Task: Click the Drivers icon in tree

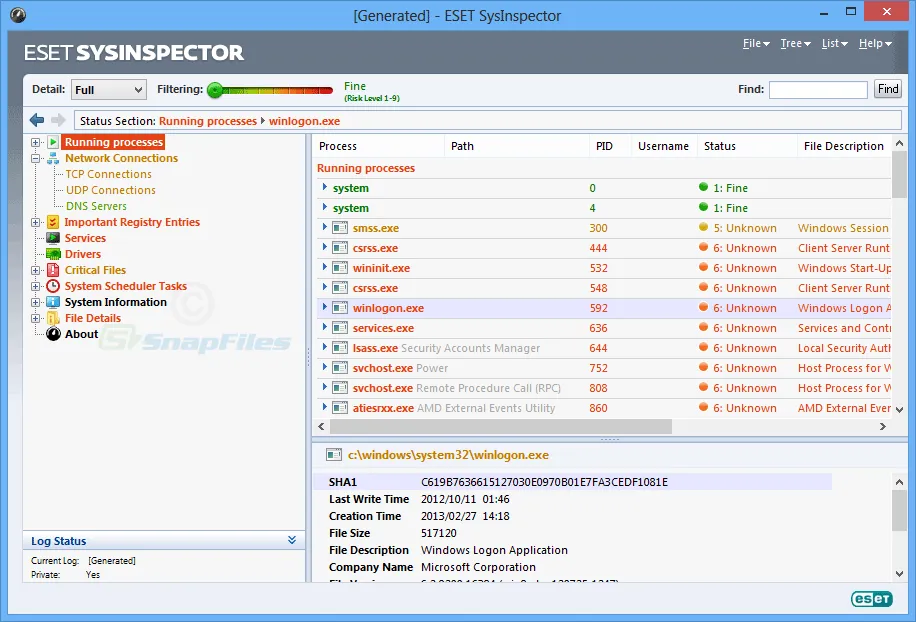Action: [53, 254]
